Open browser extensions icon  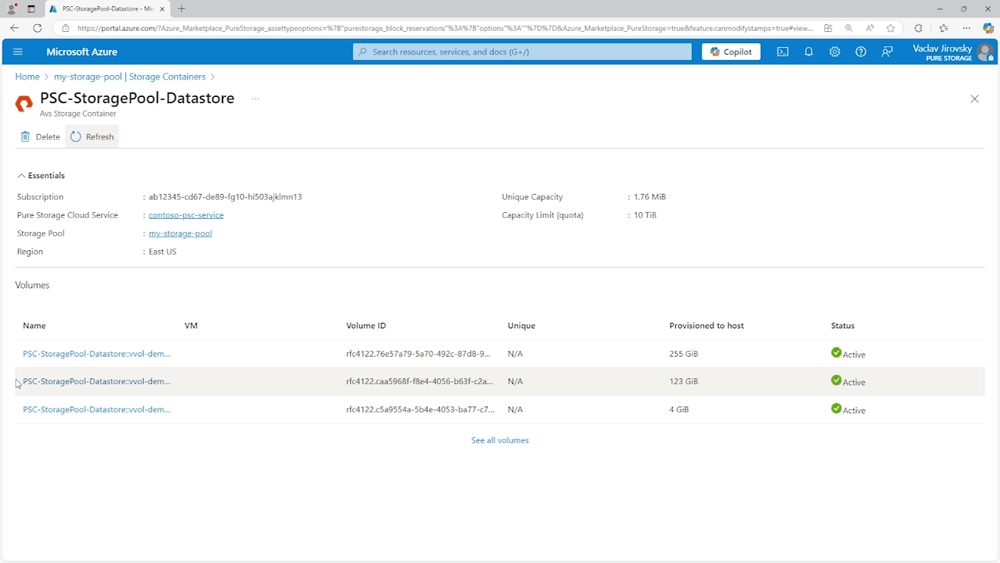coord(918,28)
